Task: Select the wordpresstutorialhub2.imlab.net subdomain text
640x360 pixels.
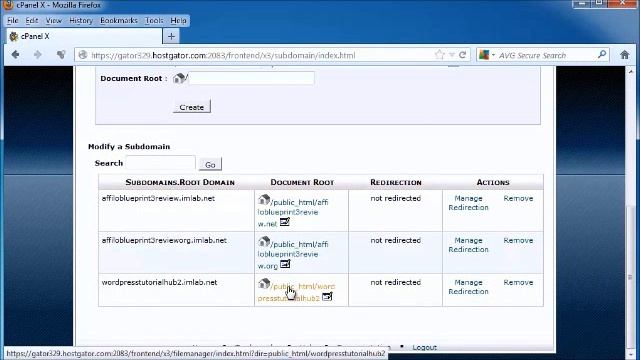Action: 159,282
